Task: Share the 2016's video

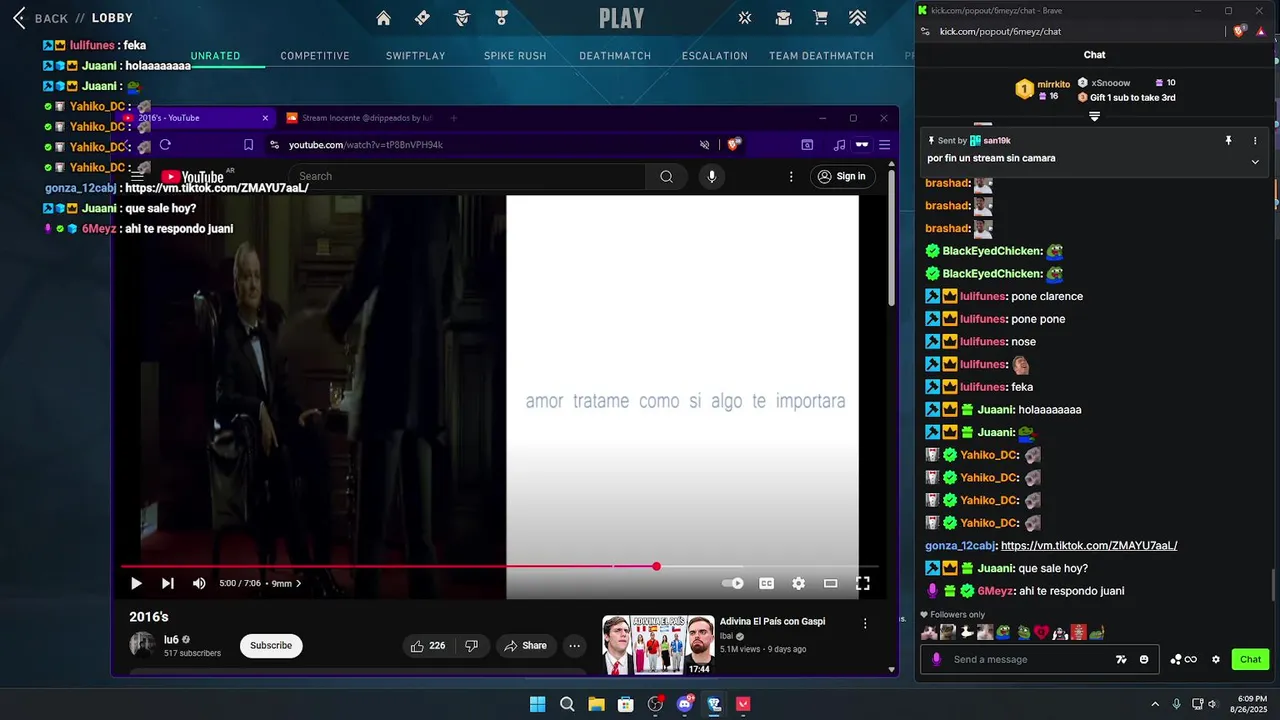Action: (x=525, y=646)
